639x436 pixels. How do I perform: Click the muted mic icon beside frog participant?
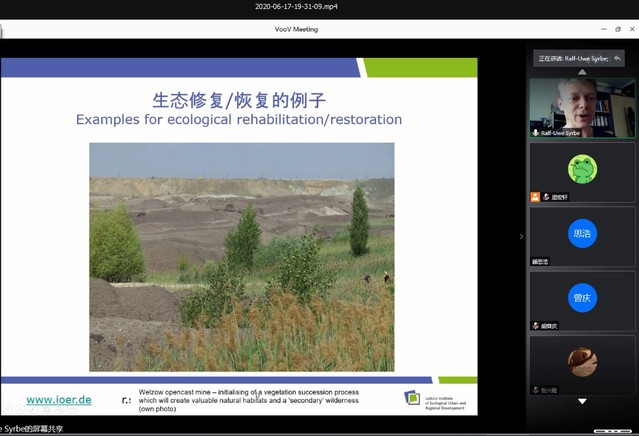pos(546,197)
